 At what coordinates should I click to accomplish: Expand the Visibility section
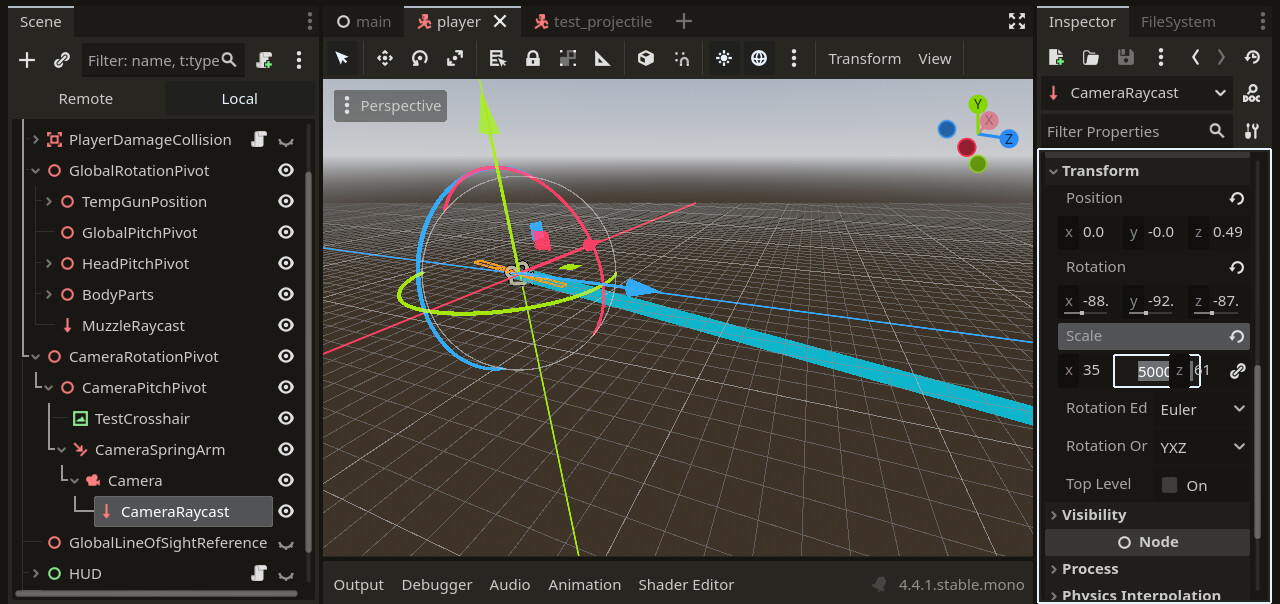[1093, 515]
